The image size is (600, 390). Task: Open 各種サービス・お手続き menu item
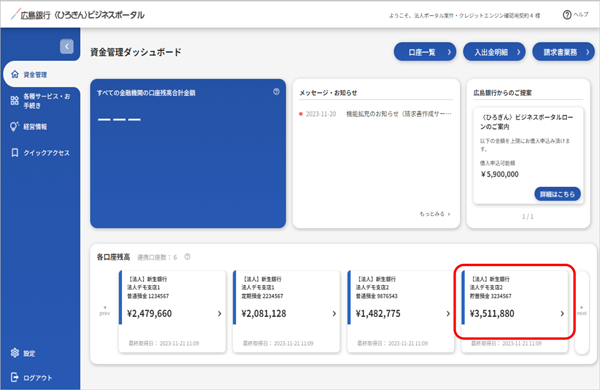pyautogui.click(x=40, y=101)
